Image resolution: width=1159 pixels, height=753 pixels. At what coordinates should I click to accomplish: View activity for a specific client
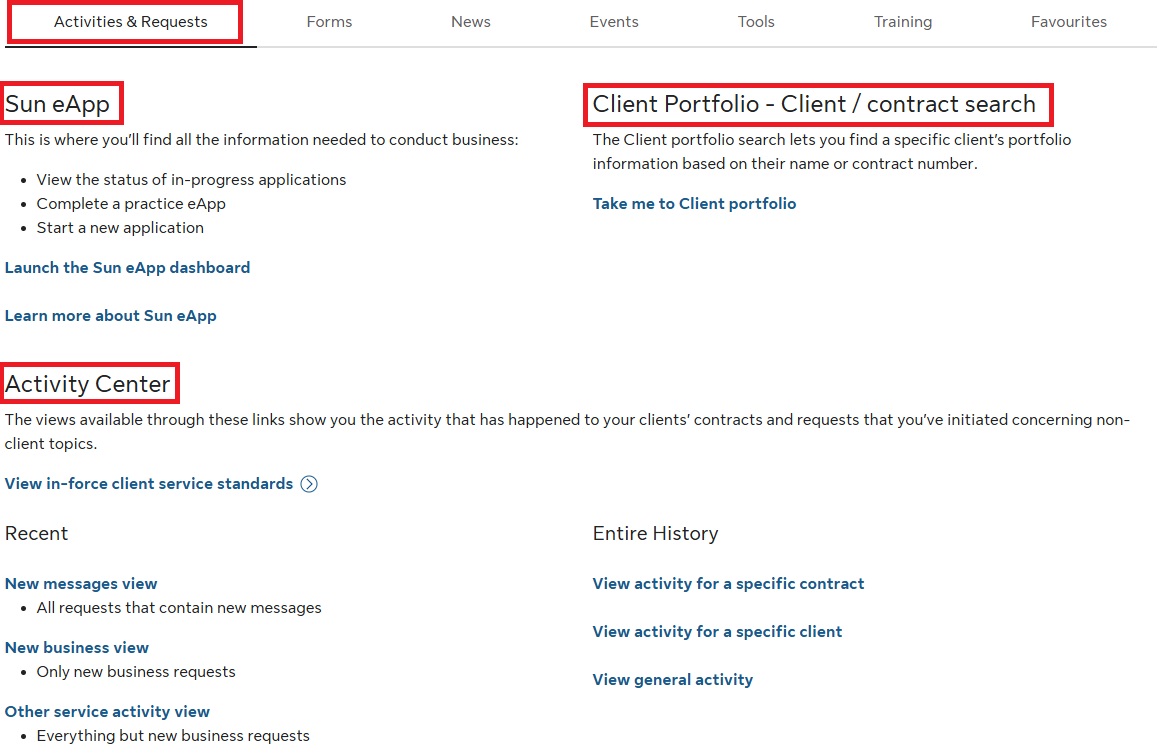(718, 632)
